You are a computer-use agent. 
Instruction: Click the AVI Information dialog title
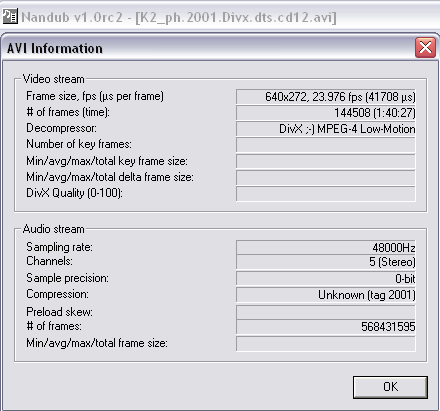pos(55,48)
